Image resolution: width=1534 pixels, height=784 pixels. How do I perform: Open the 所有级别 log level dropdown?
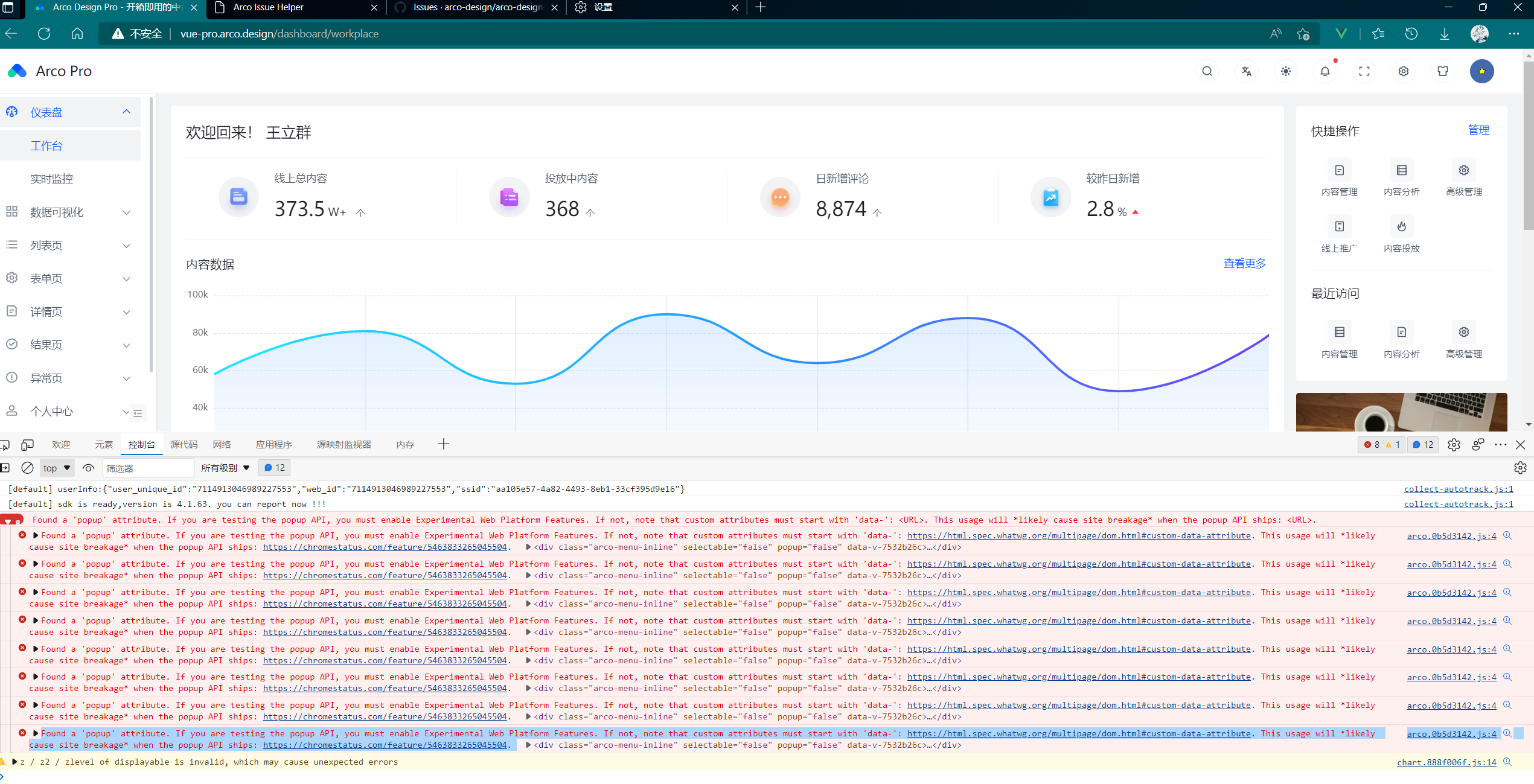(225, 468)
